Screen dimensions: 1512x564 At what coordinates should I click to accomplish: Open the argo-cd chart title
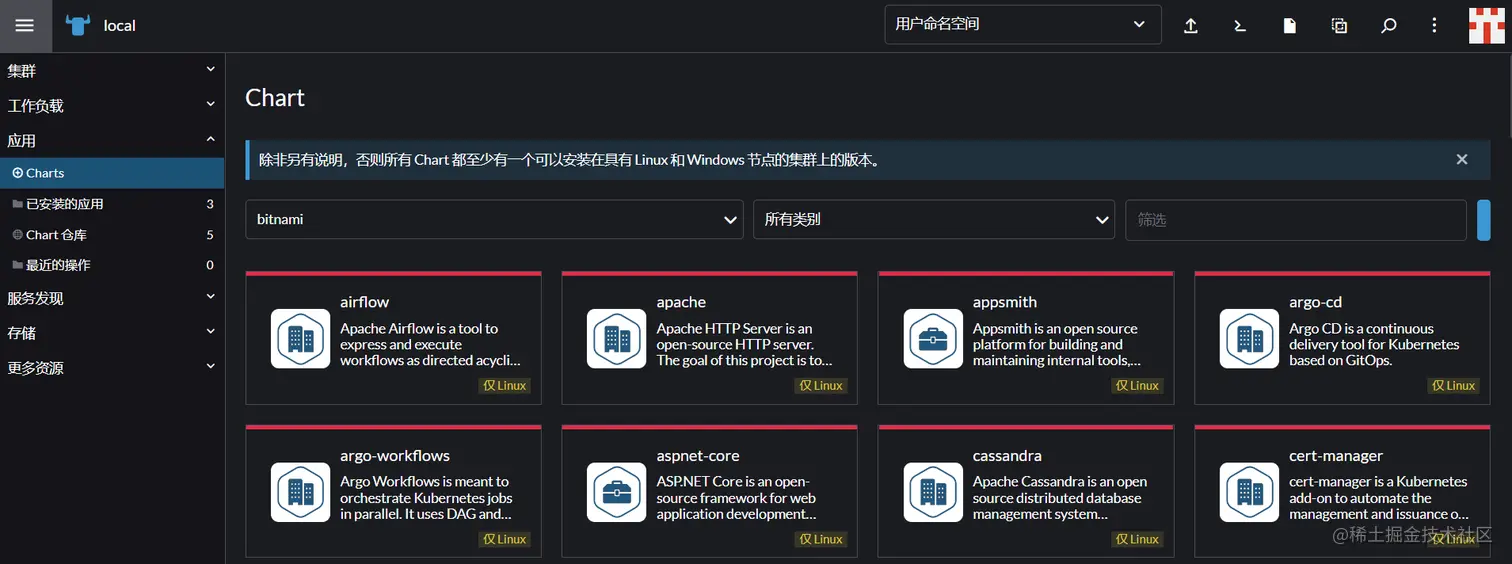point(1315,302)
